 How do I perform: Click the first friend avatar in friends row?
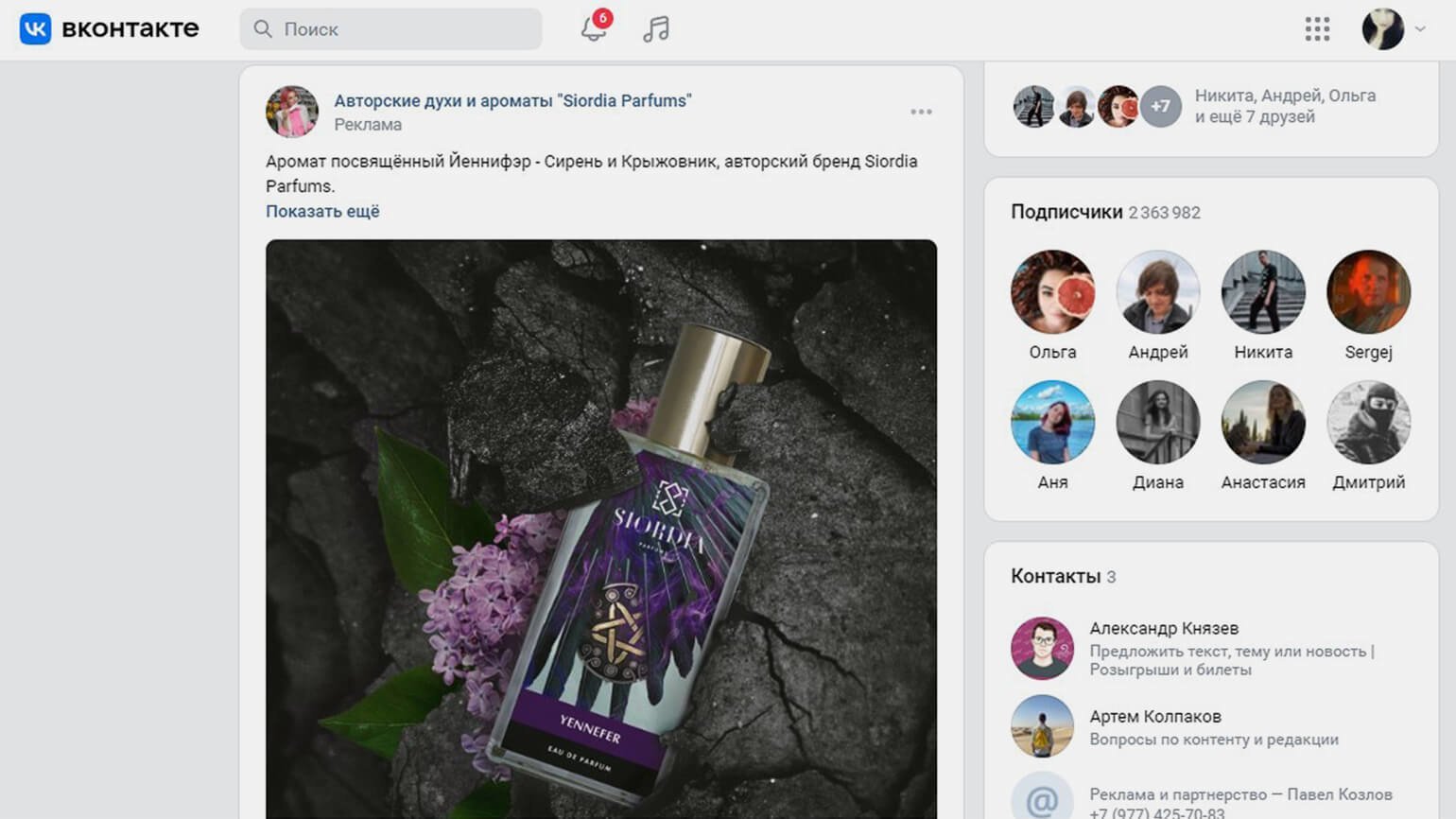pyautogui.click(x=1033, y=107)
